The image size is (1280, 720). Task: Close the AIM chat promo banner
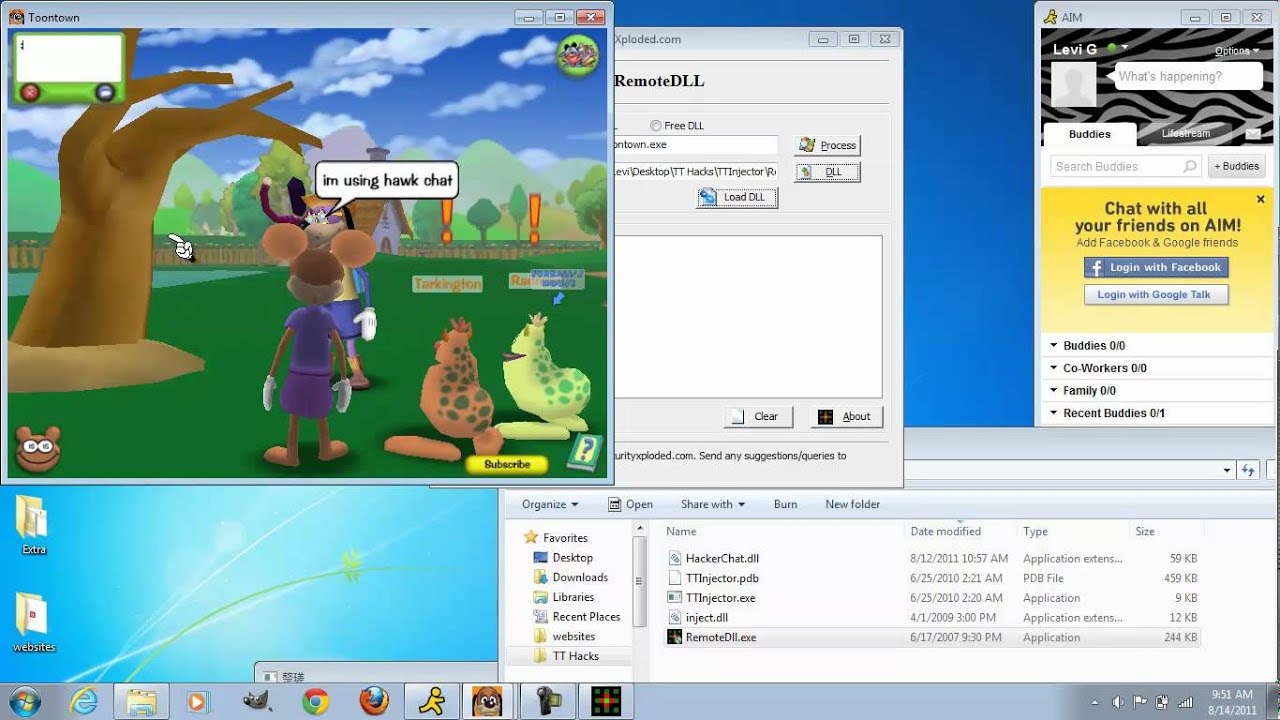[1260, 199]
